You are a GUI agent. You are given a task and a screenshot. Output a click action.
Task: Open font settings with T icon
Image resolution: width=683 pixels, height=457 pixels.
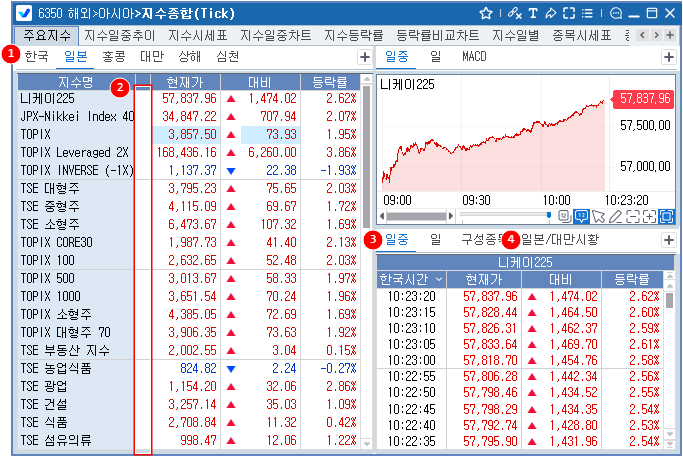click(x=533, y=13)
